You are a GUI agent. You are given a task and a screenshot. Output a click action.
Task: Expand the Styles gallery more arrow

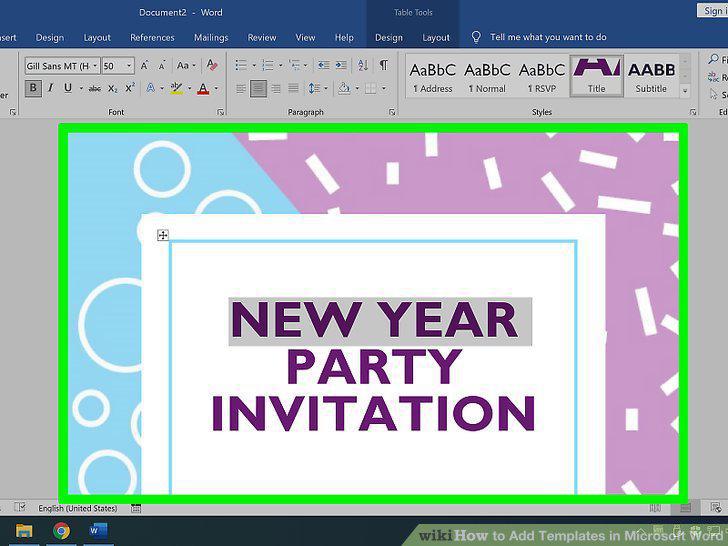(685, 91)
